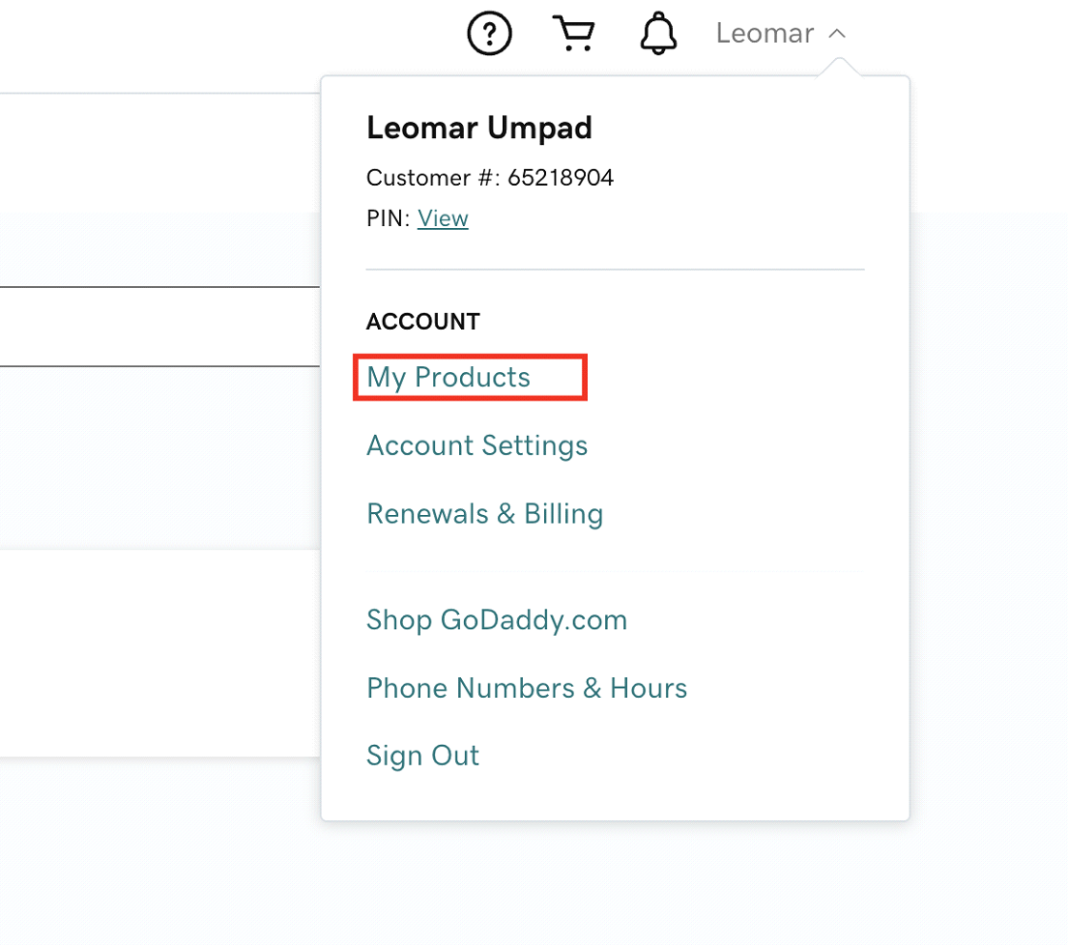Sign Out of the GoDaddy account

point(423,756)
